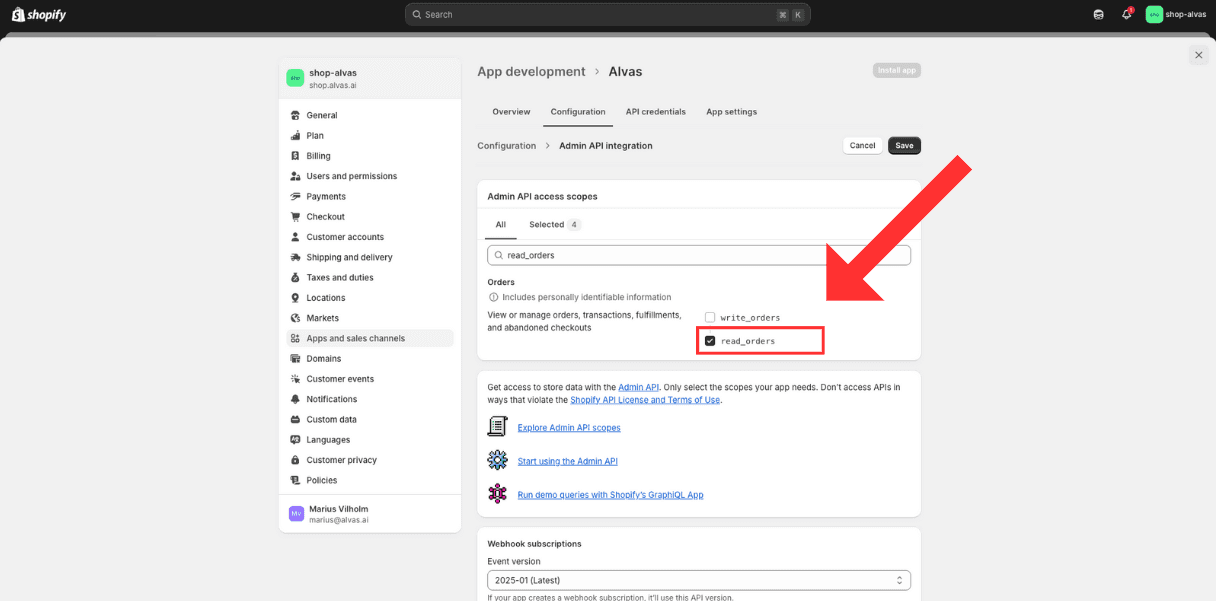Open Start using the Admin API link
Screen dimensions: 1216x601
568,461
